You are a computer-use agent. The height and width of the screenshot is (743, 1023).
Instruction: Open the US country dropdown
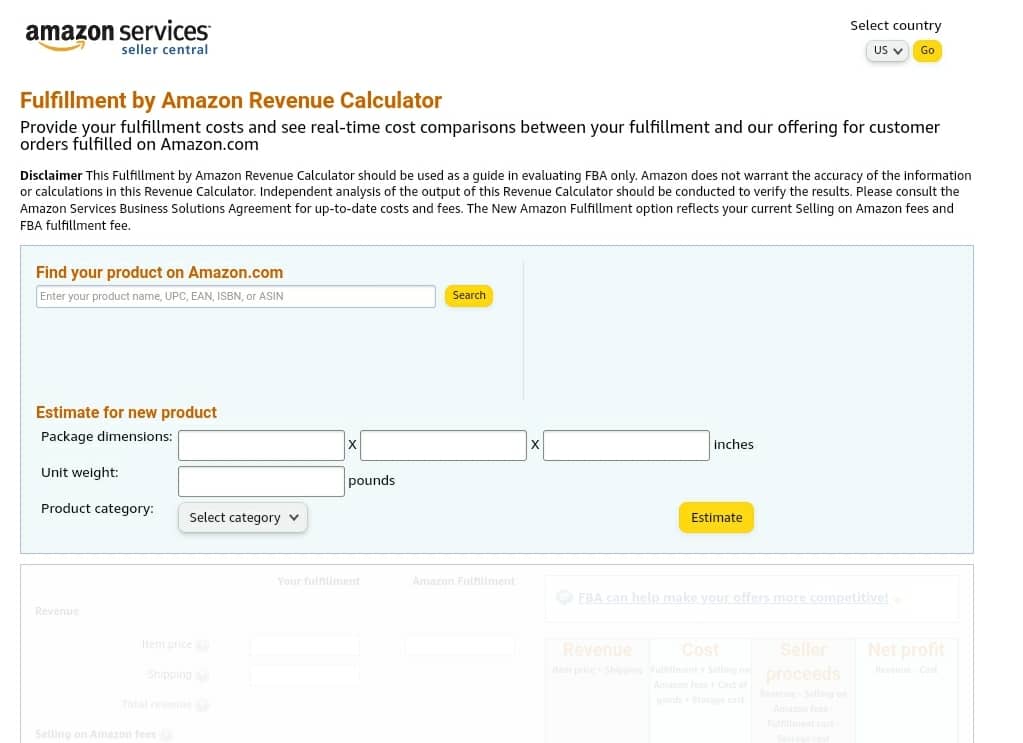(887, 50)
